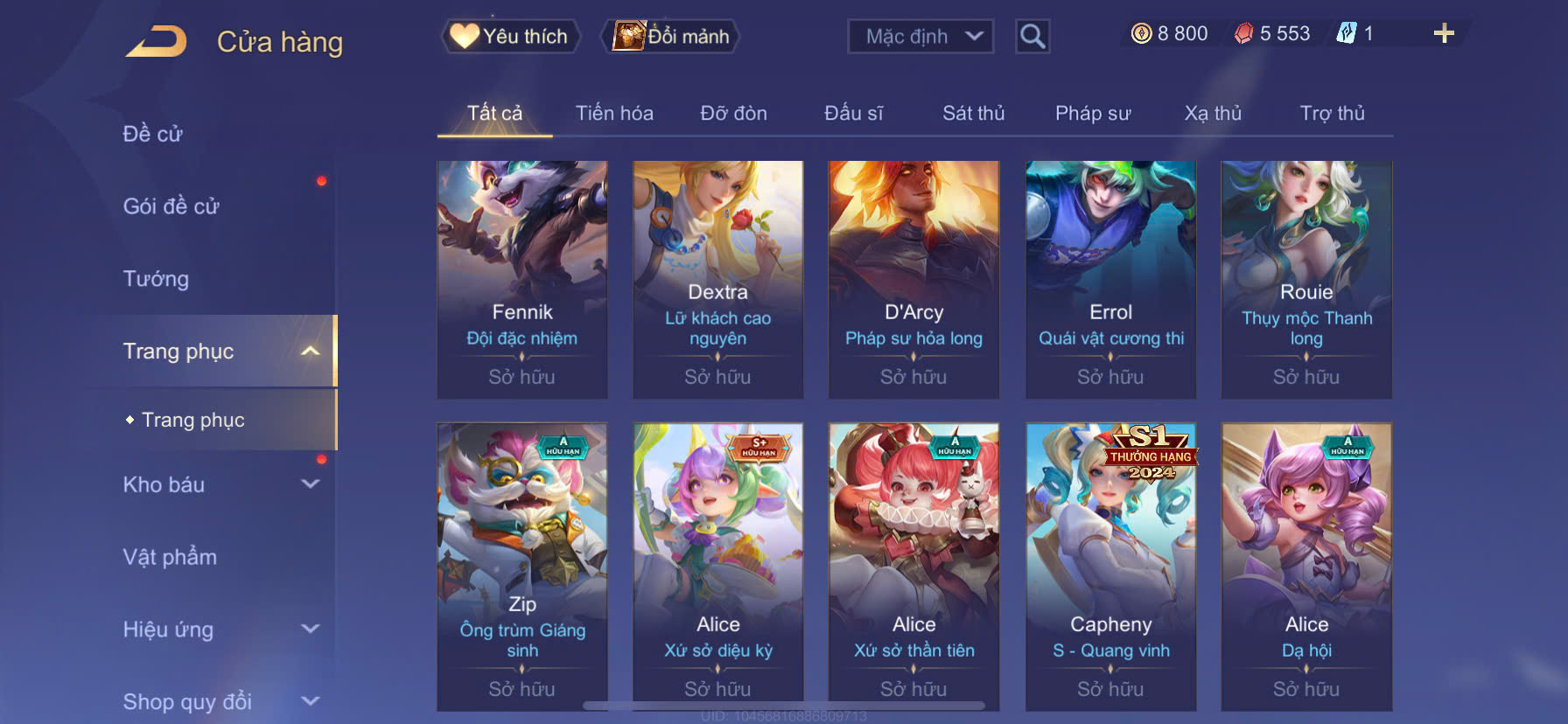Toggle the Yêu thích favorites filter
This screenshot has width=1568, height=724.
click(509, 36)
